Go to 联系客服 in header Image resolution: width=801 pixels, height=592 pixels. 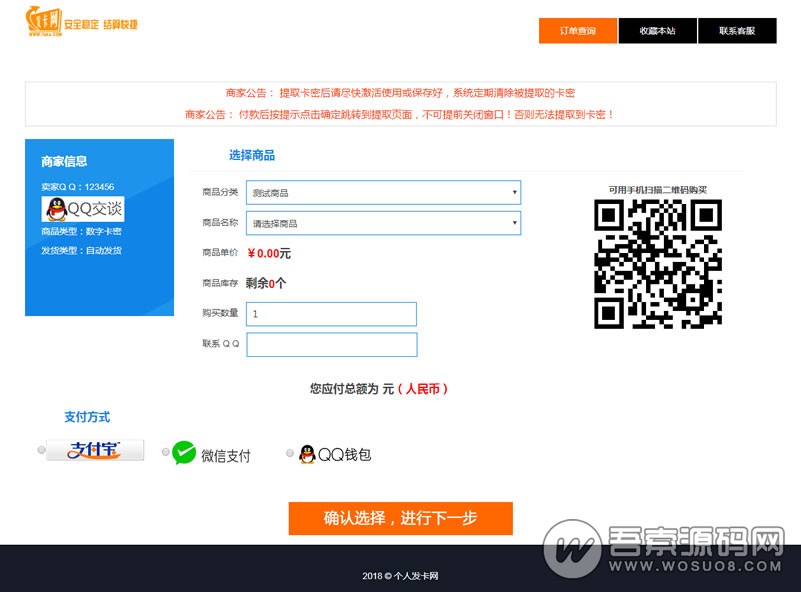click(x=737, y=31)
